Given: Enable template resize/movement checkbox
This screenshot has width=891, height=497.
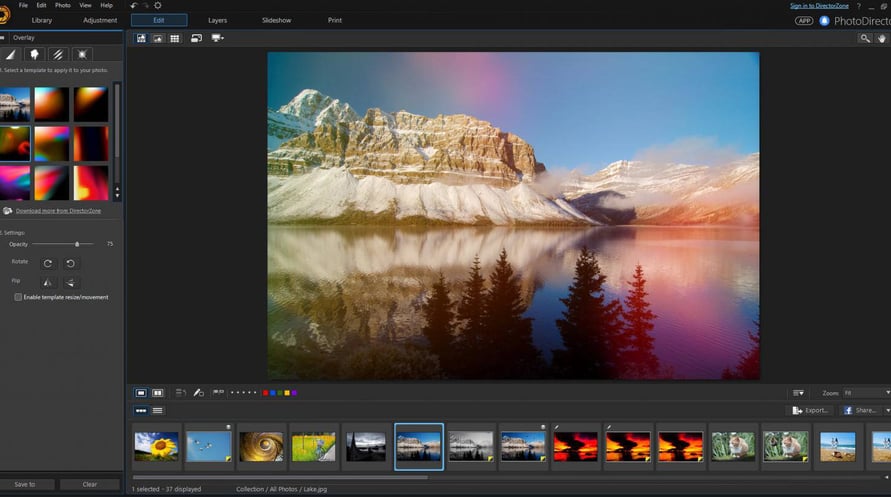Looking at the screenshot, I should 18,297.
